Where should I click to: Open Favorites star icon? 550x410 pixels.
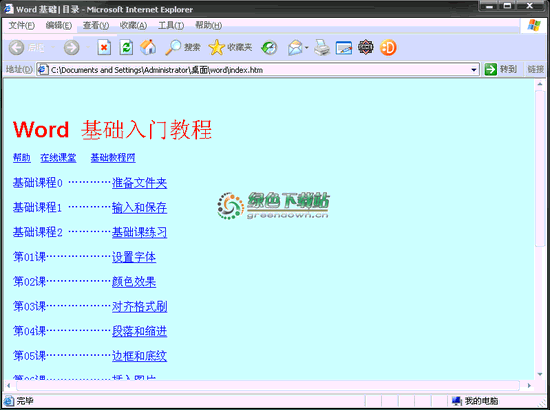216,47
